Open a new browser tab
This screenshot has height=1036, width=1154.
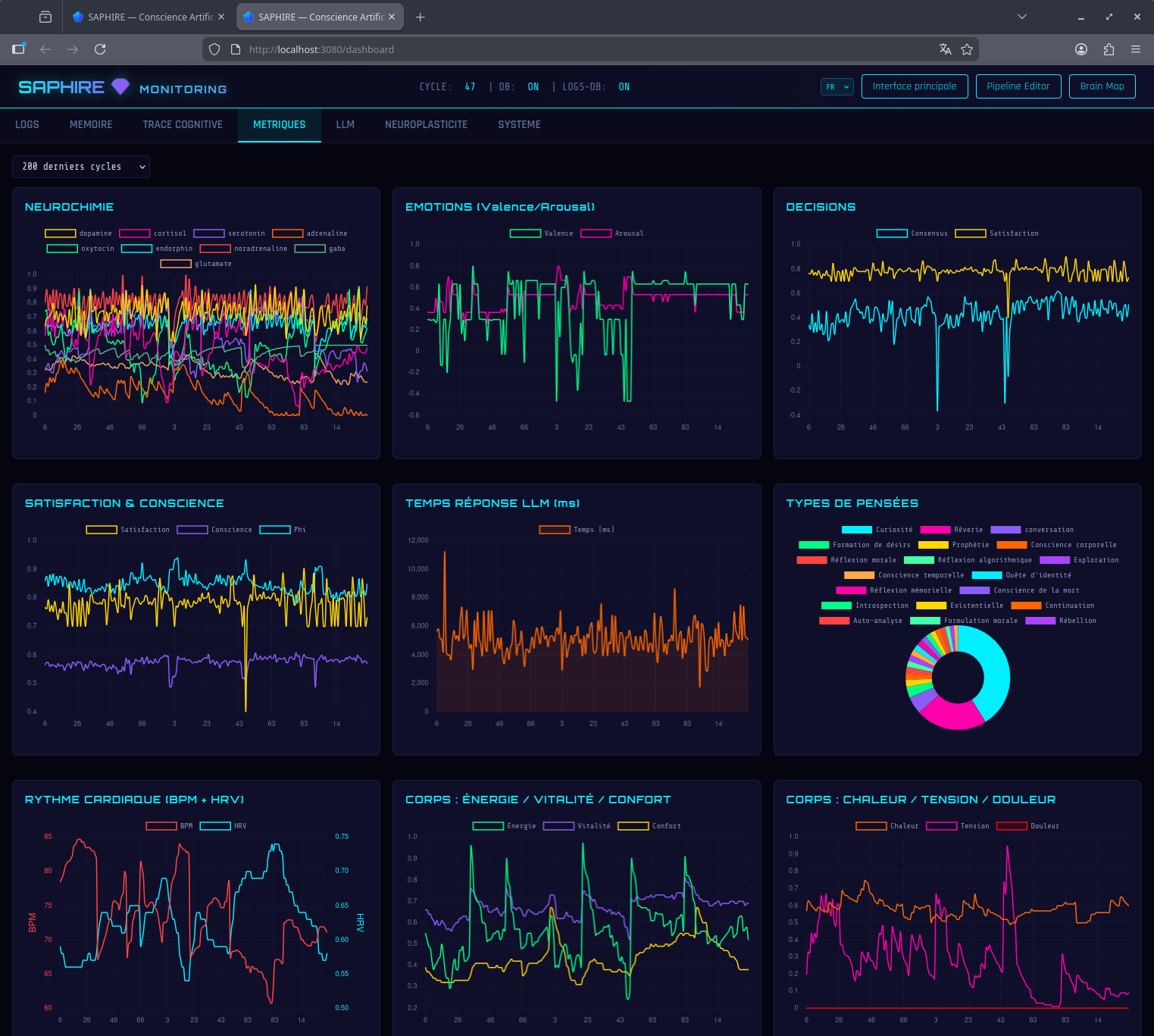(421, 17)
